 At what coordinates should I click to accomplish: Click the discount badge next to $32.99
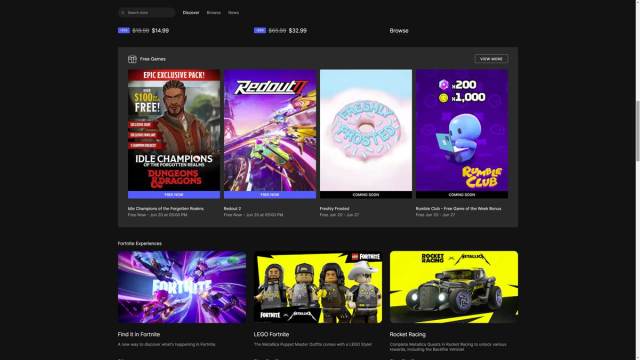point(260,30)
